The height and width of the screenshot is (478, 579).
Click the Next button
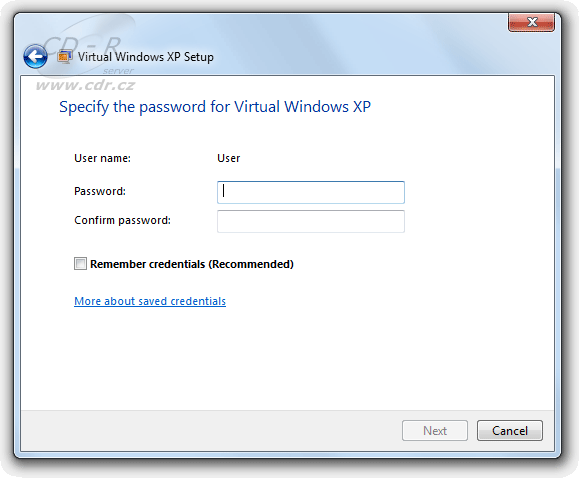pyautogui.click(x=435, y=430)
